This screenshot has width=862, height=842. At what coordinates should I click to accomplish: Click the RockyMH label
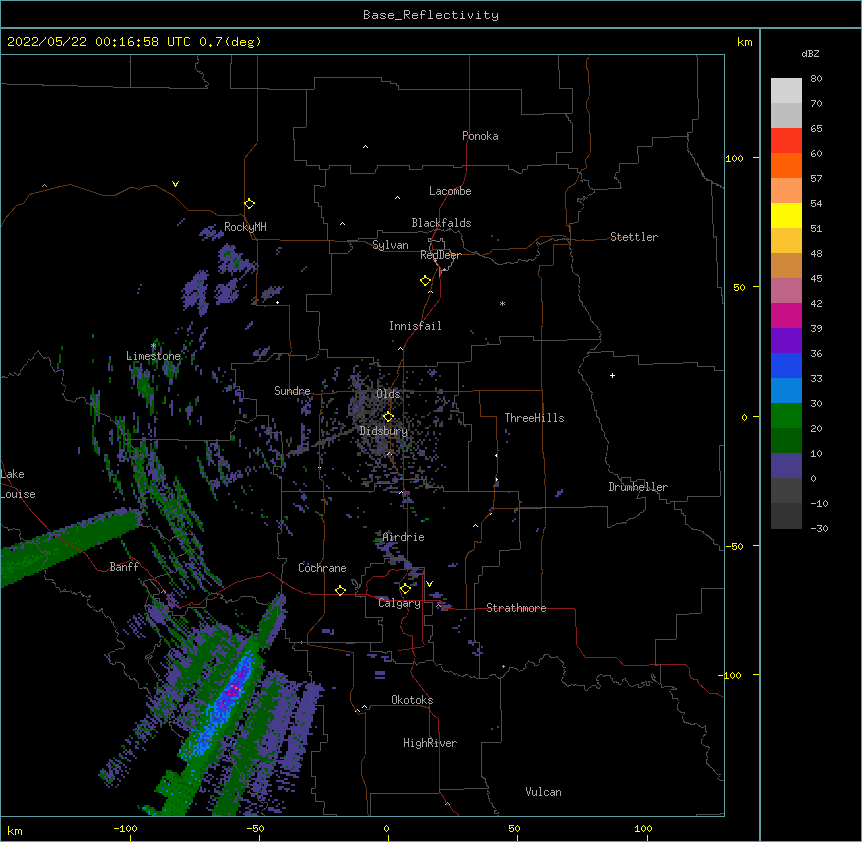(245, 227)
